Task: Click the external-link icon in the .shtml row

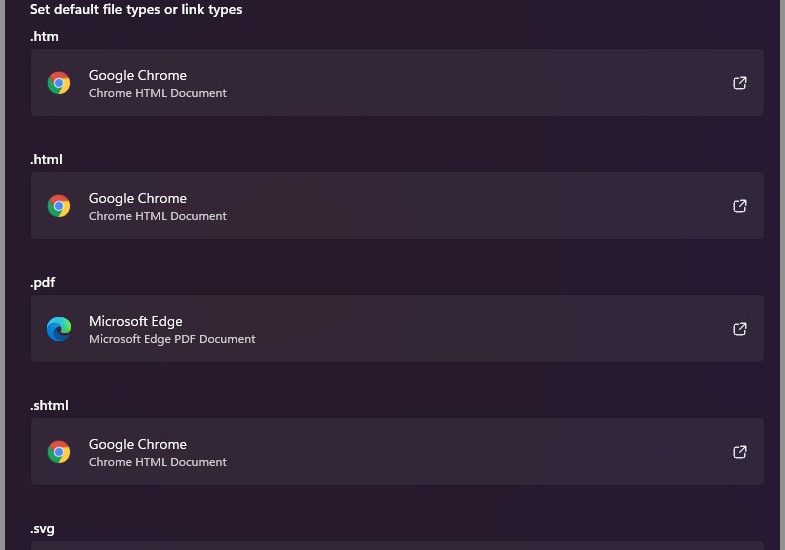Action: (x=740, y=452)
